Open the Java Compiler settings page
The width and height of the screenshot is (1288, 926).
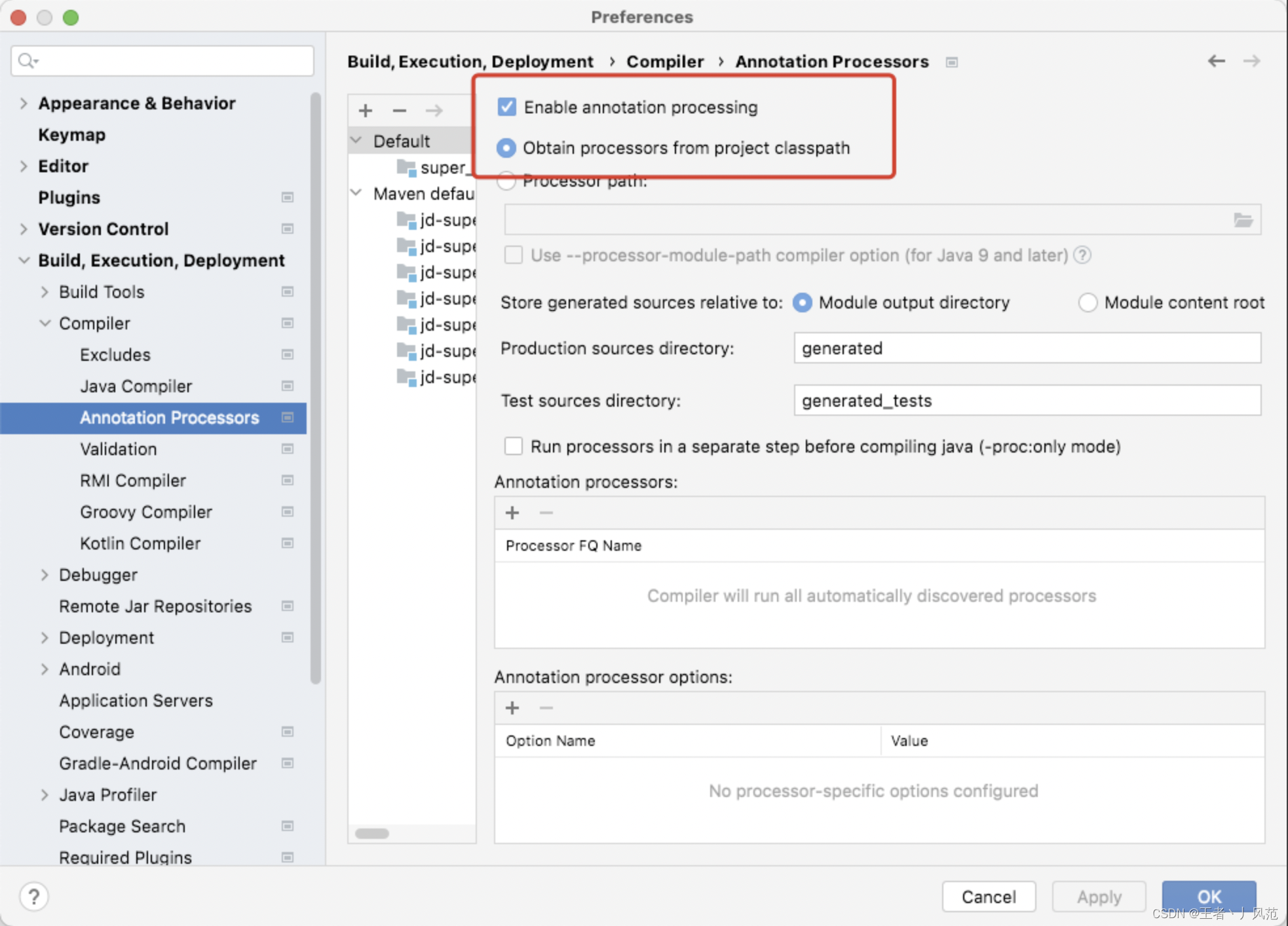pos(136,386)
